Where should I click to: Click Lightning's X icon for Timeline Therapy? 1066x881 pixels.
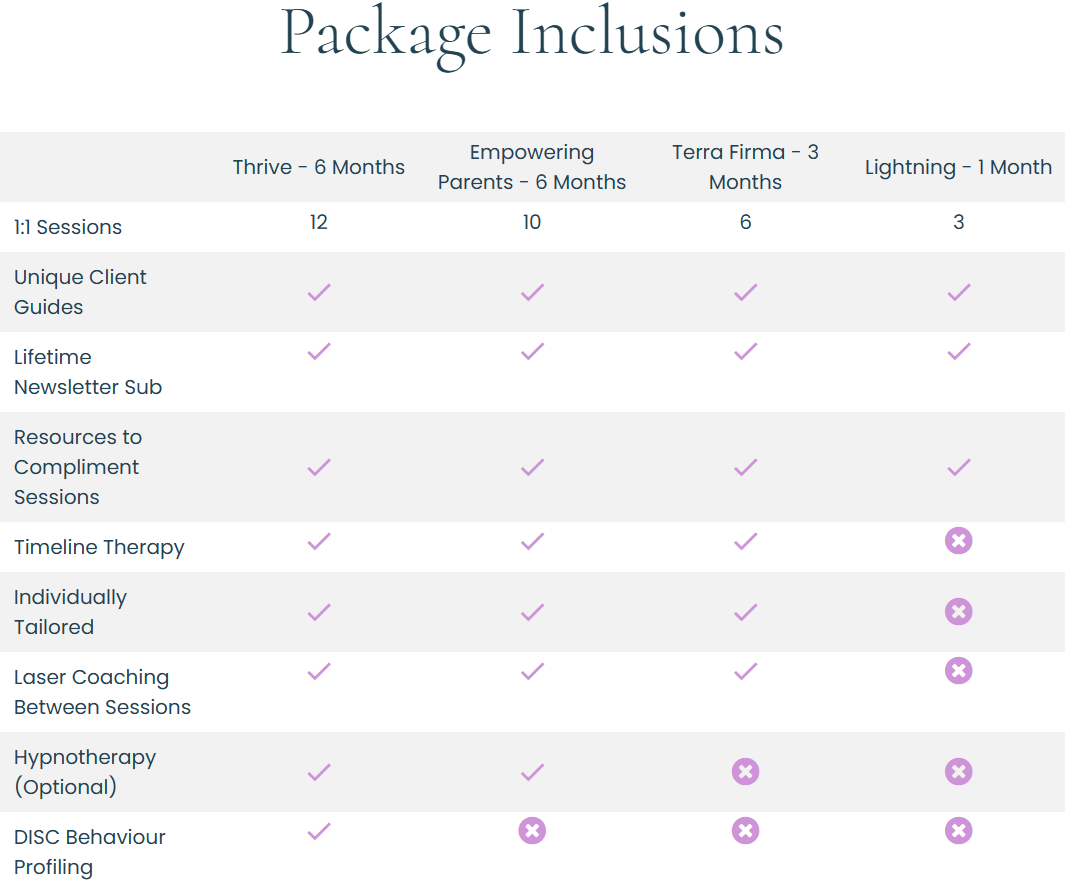pos(958,541)
